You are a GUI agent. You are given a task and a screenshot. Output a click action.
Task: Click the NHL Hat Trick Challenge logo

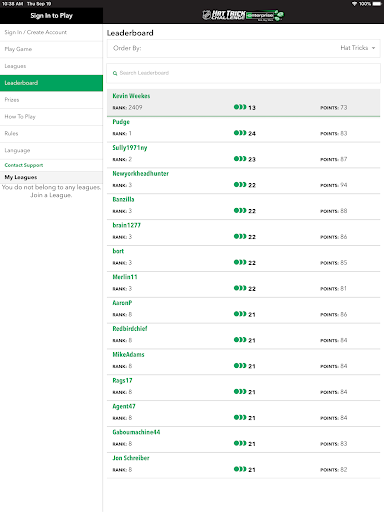click(224, 15)
